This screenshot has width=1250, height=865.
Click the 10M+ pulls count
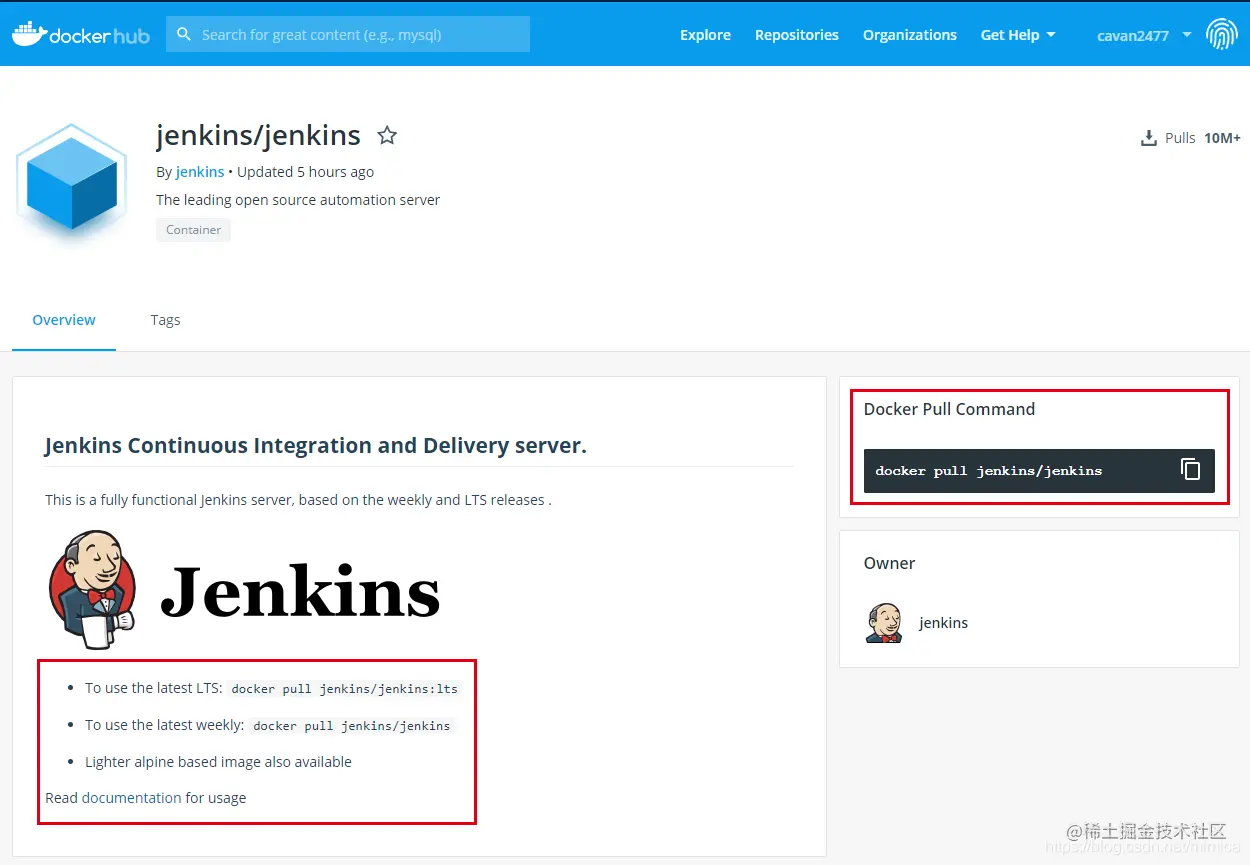(x=1222, y=138)
